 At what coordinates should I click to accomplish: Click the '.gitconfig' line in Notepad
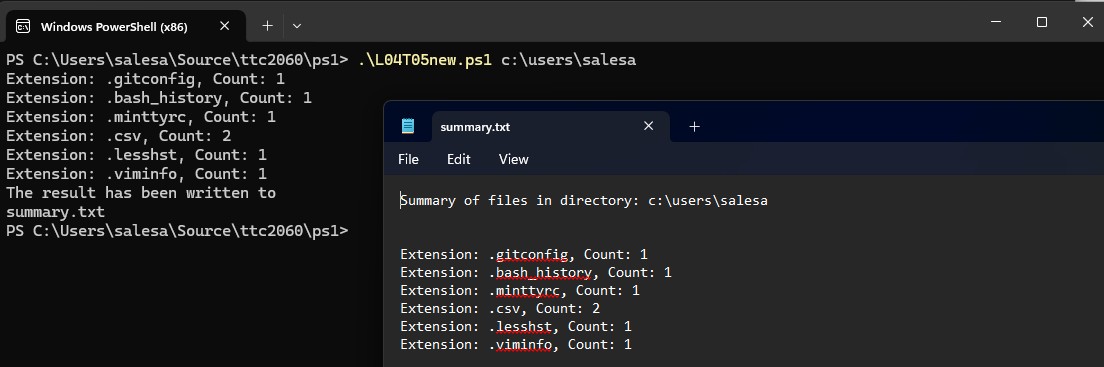coord(523,254)
